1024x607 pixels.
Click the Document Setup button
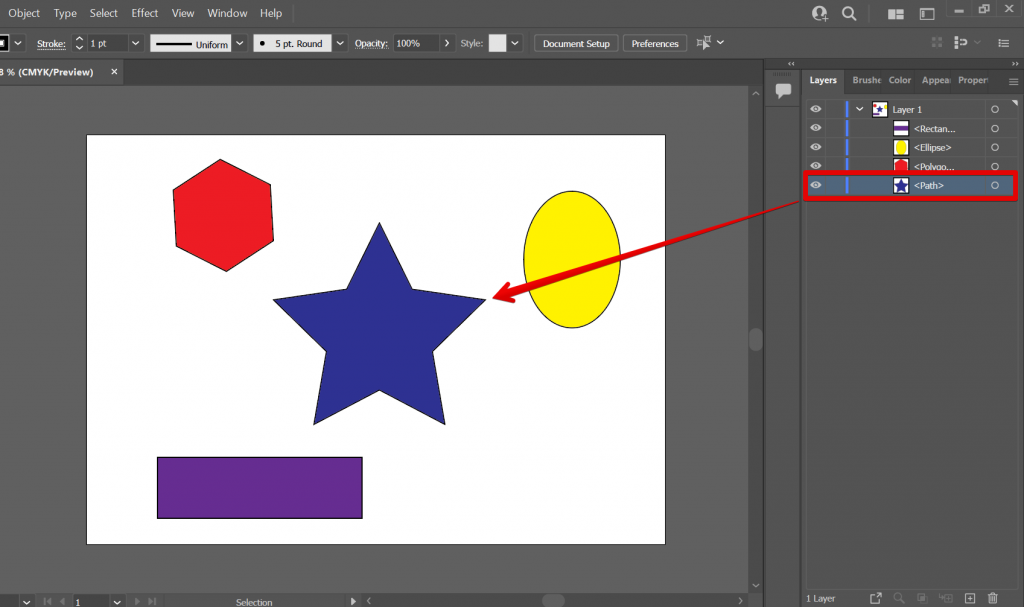pos(576,43)
